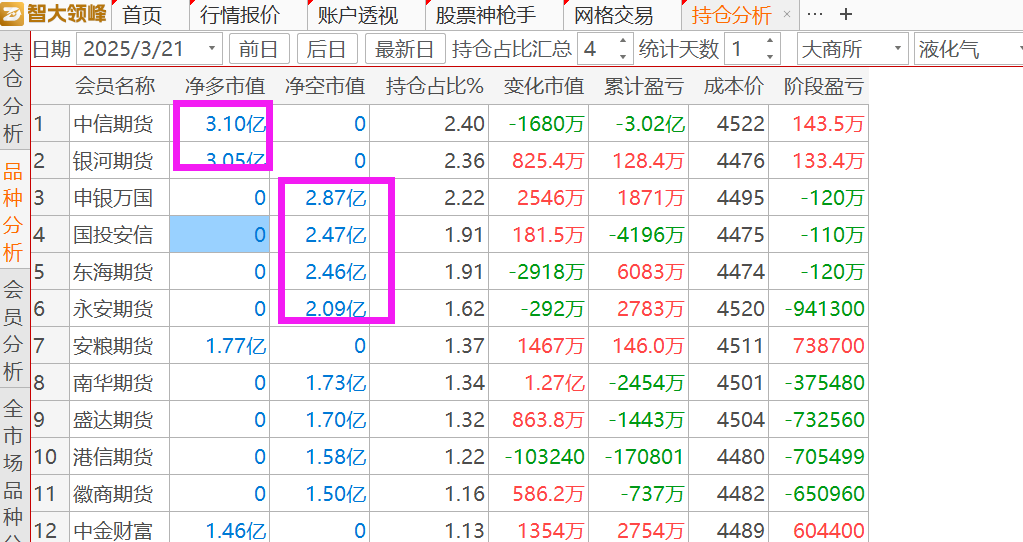Image resolution: width=1023 pixels, height=542 pixels.
Task: Click -103240 变化市值 of 港信期货
Action: [x=545, y=457]
